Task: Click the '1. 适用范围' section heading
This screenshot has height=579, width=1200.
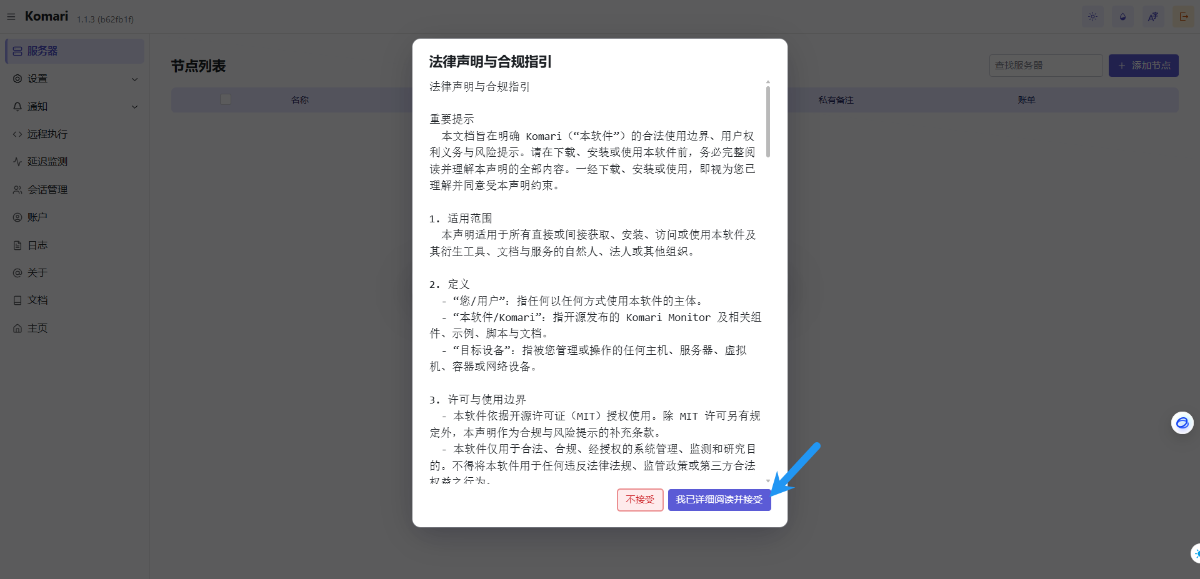Action: [461, 218]
